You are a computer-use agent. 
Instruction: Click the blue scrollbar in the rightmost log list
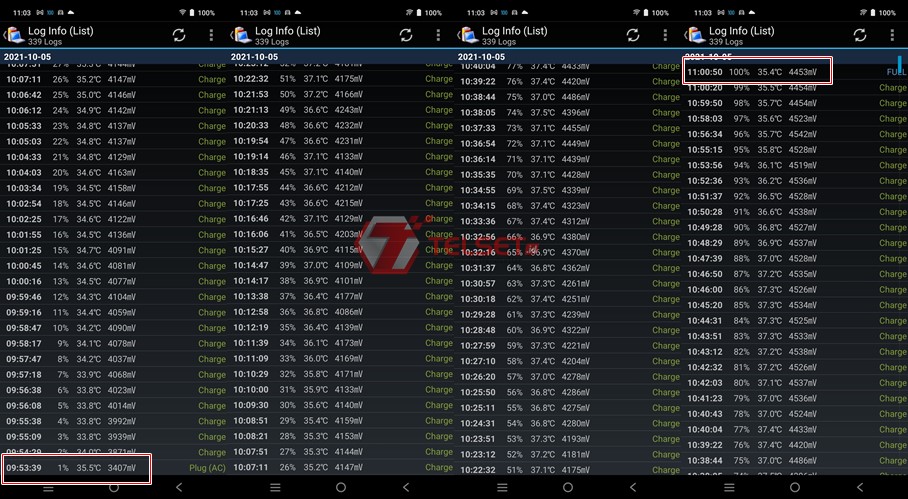pos(901,65)
